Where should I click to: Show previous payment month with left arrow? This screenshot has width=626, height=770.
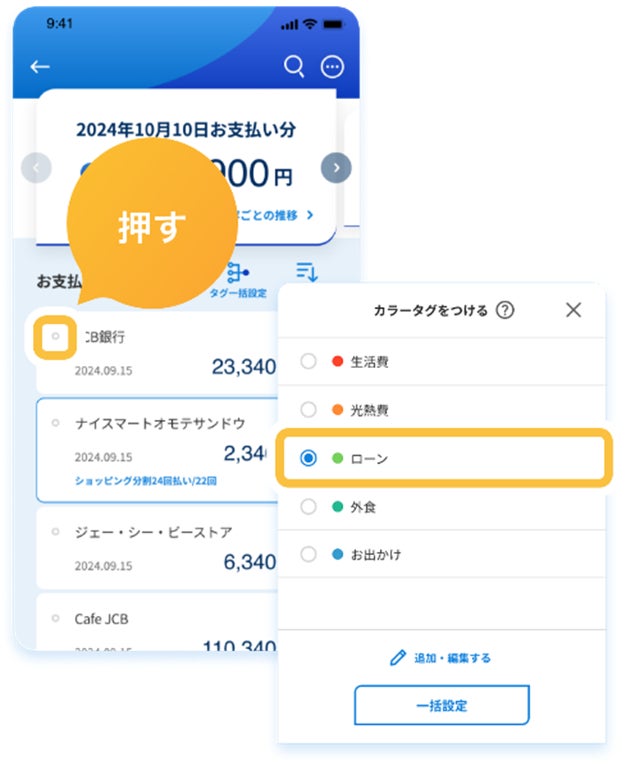tap(36, 168)
